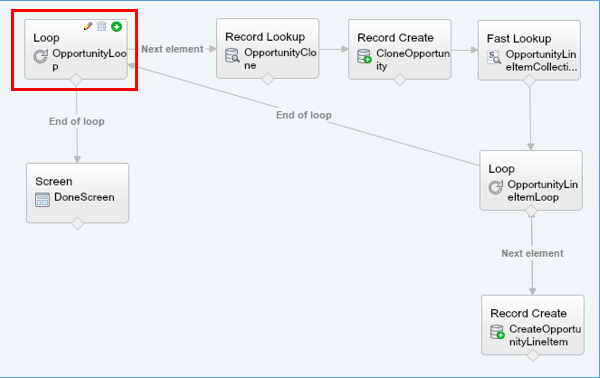Click the End of loop label above DoneScreen
The width and height of the screenshot is (600, 378).
(77, 121)
